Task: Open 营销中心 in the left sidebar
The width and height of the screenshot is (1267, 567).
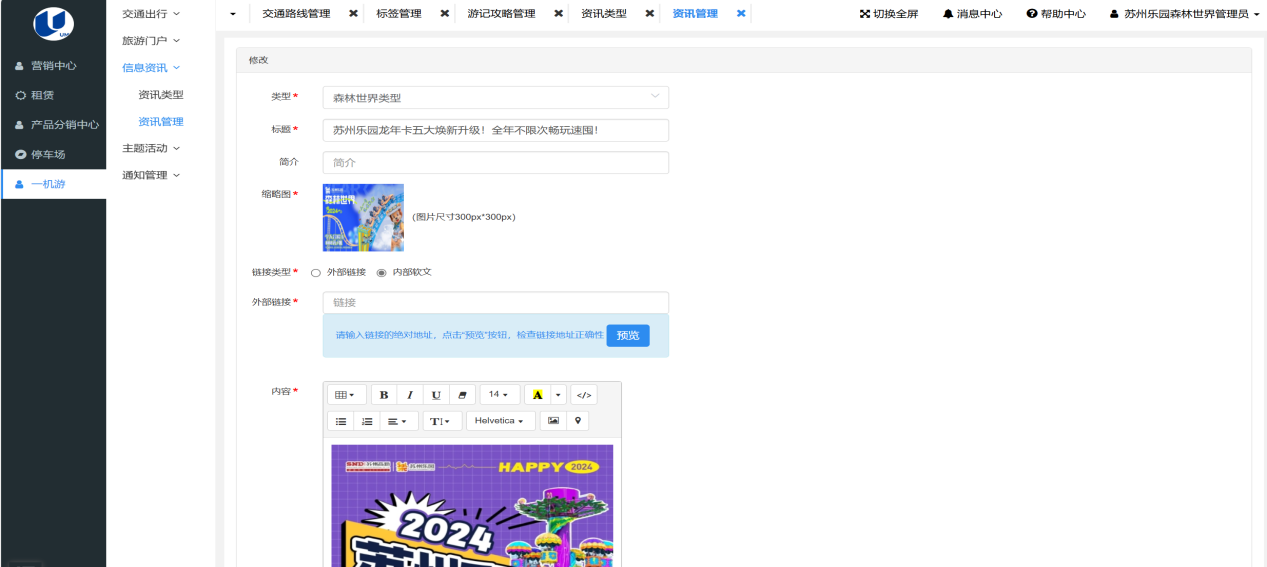Action: [x=53, y=66]
